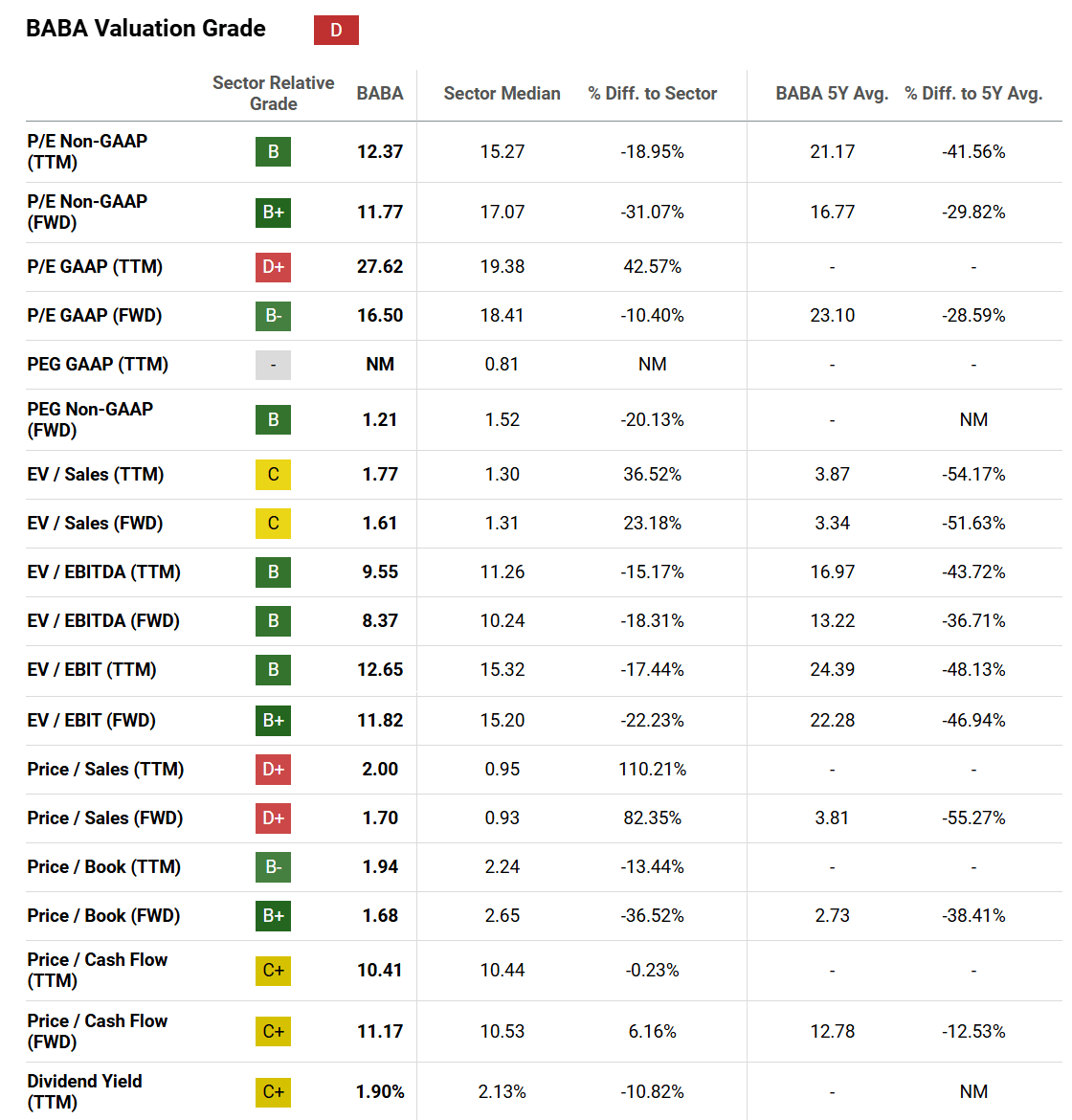Click the 110.21% value for Price / Sales (TTM)
1072x1120 pixels.
(x=652, y=770)
